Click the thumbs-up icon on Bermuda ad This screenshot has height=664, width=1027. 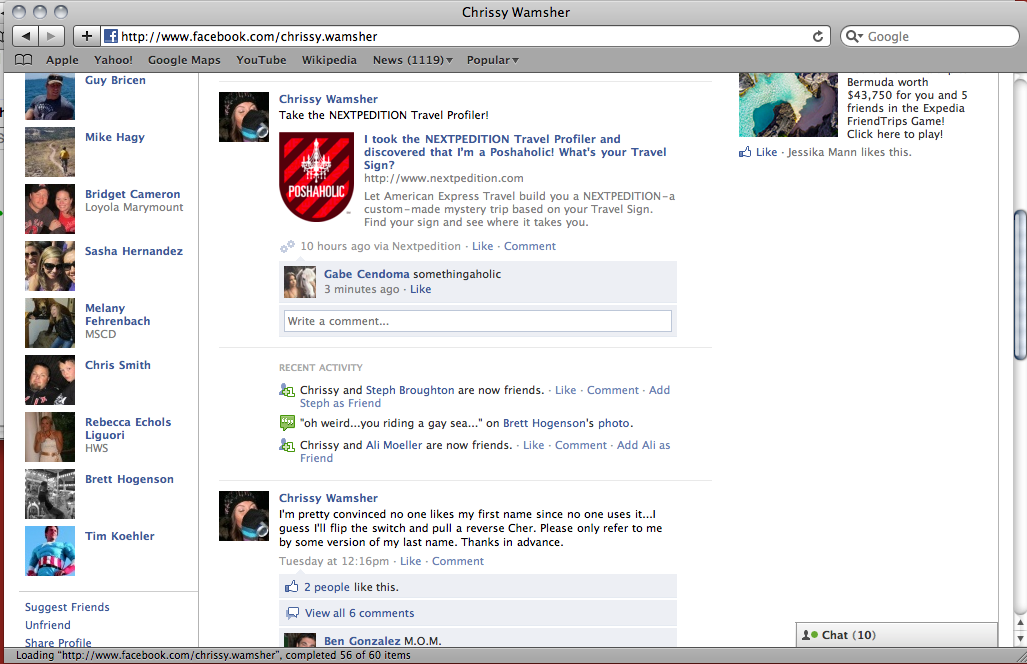tap(745, 152)
